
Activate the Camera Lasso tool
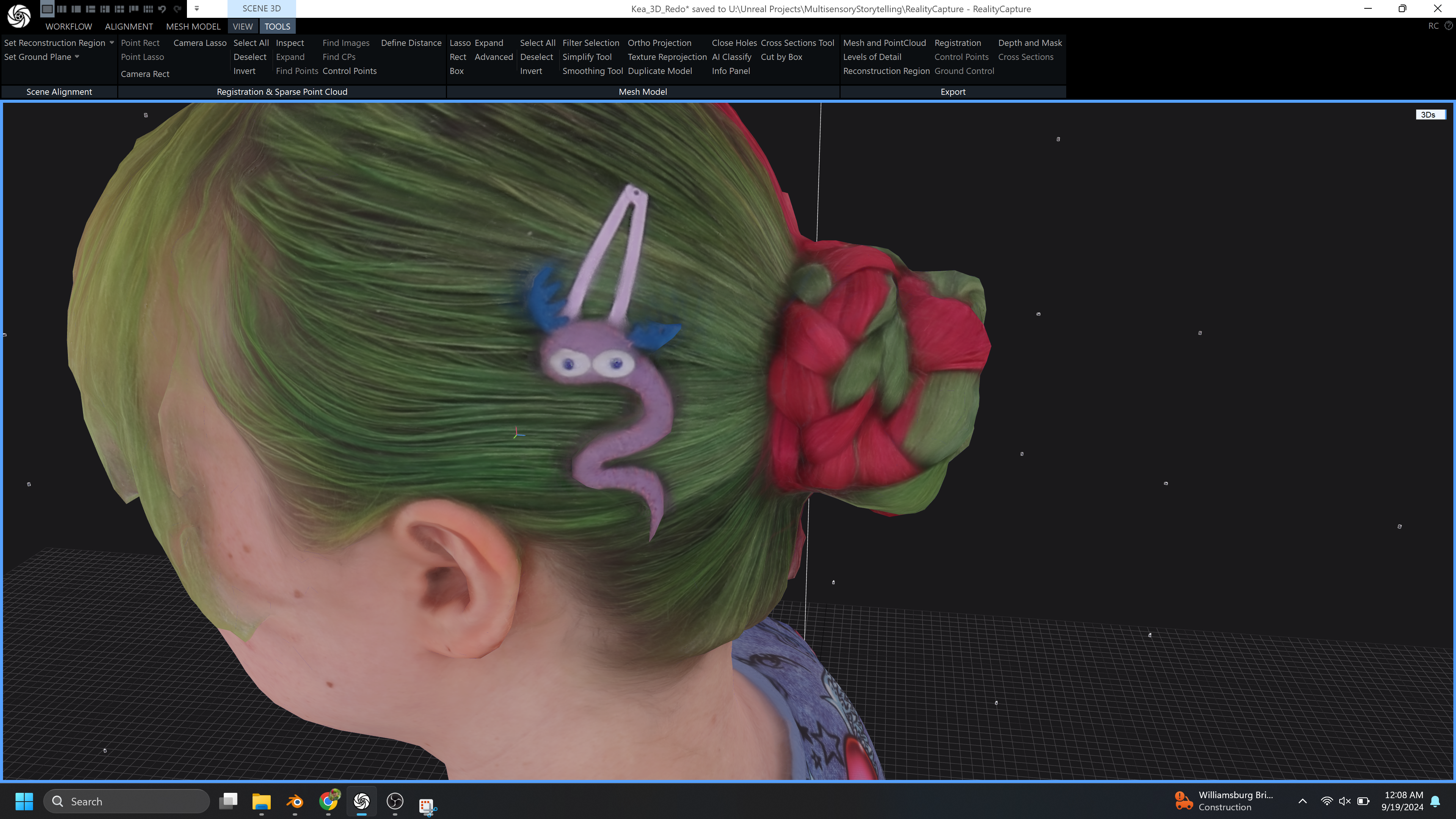(x=200, y=43)
